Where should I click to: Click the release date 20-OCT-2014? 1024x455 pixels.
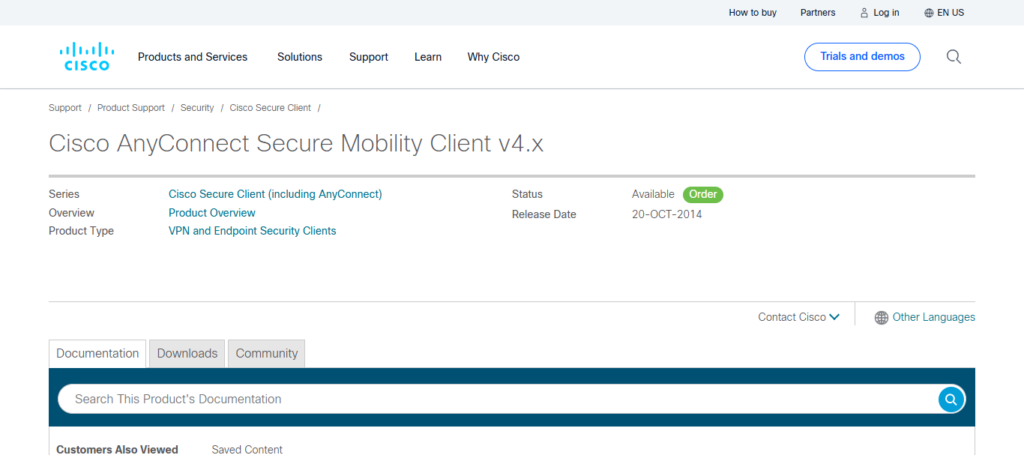point(667,214)
